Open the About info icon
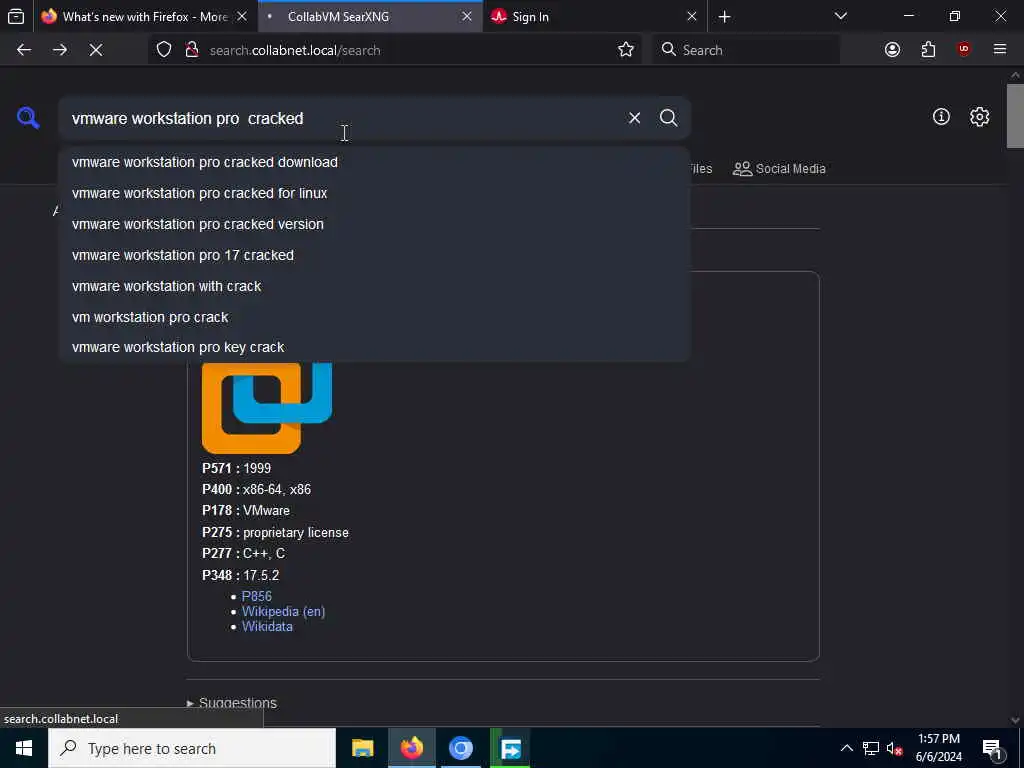The image size is (1024, 768). [941, 117]
